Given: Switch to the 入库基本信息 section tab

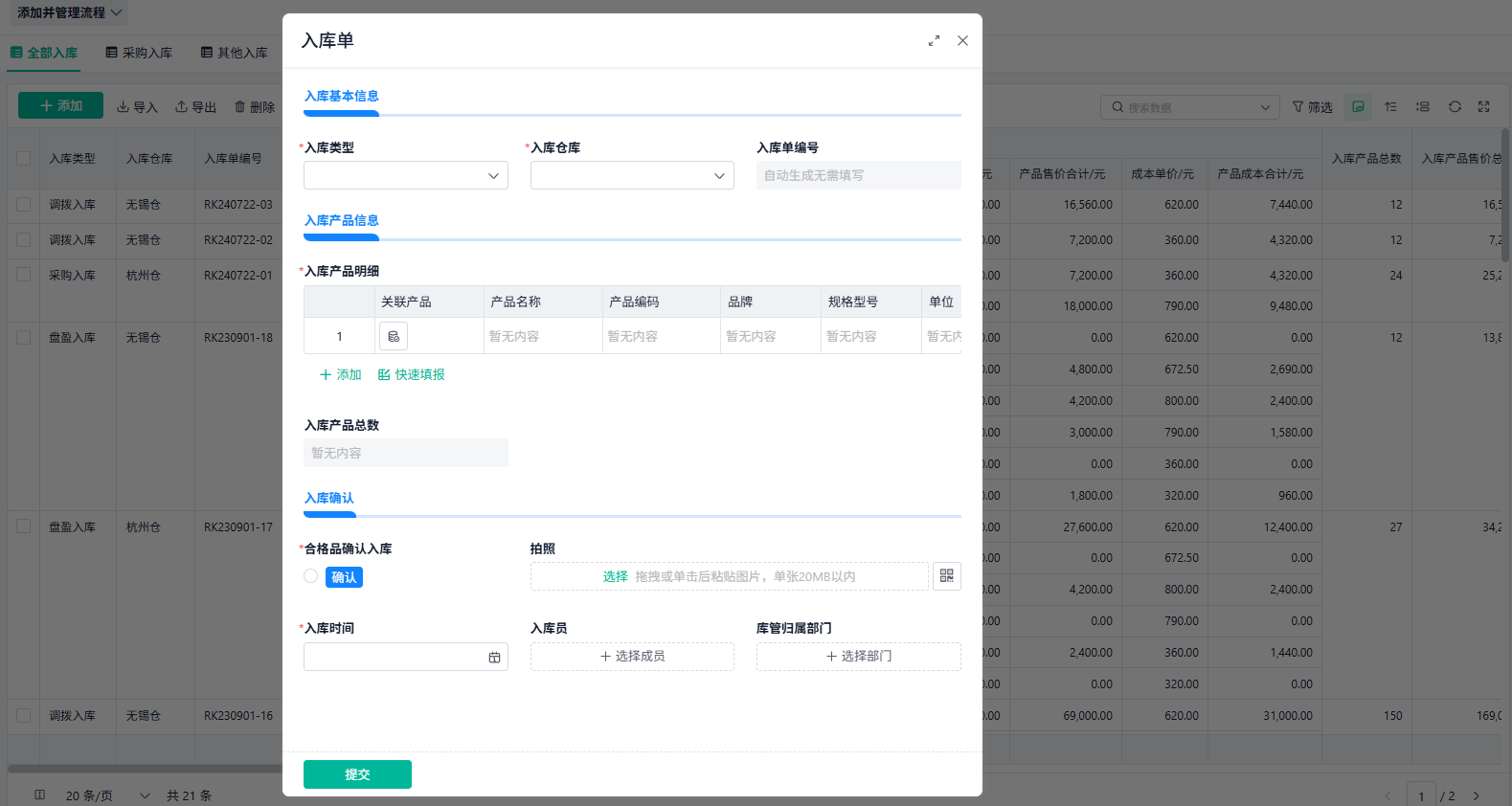Looking at the screenshot, I should 342,96.
